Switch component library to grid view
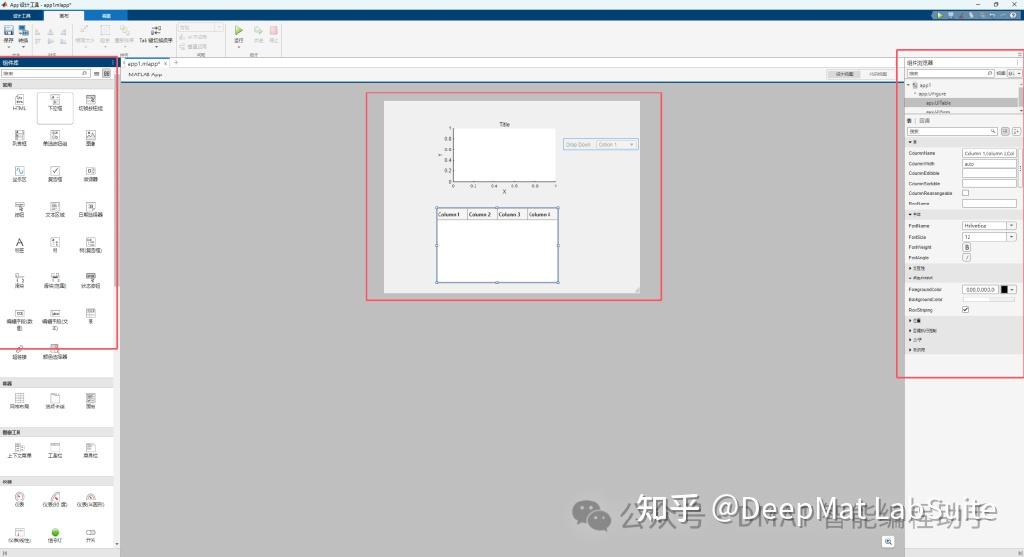 pos(106,74)
